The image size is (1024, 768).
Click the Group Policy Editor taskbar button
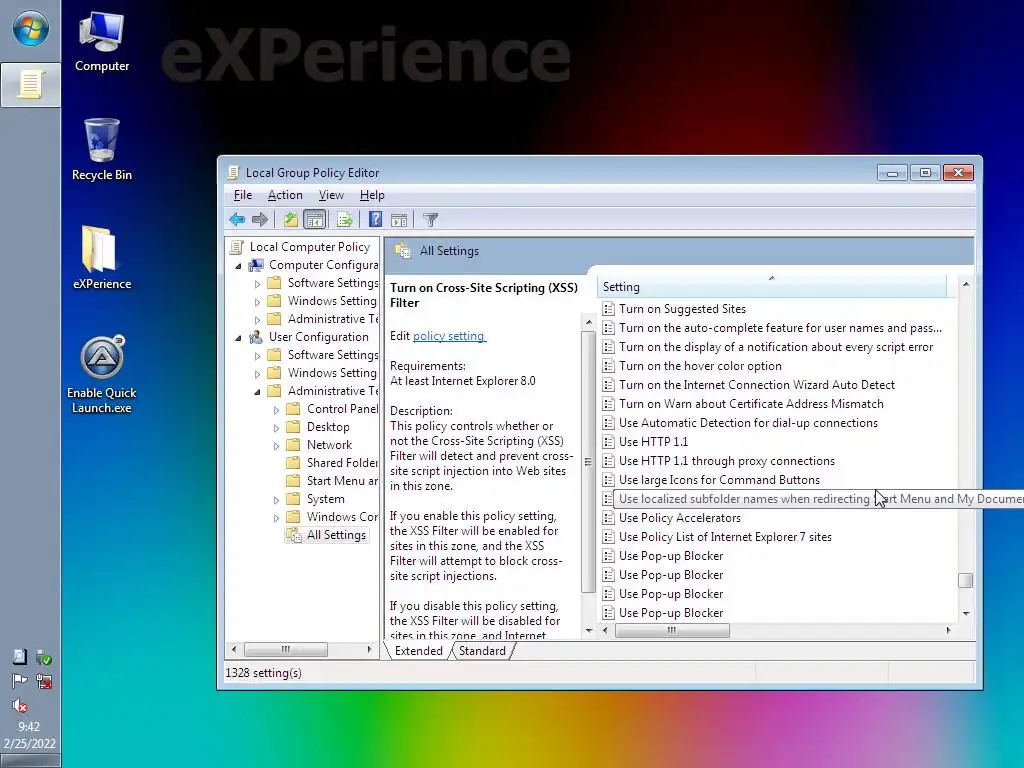click(30, 84)
